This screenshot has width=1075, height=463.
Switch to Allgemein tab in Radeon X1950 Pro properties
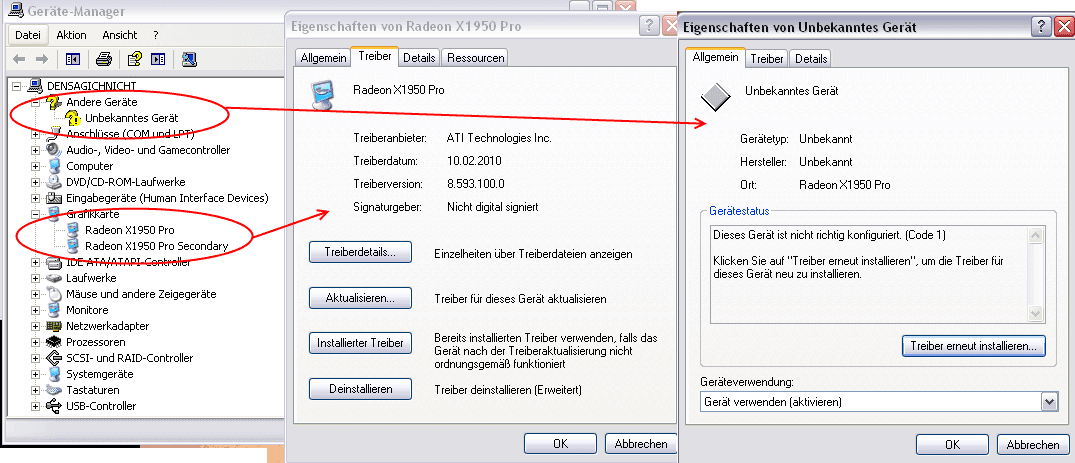tap(322, 58)
